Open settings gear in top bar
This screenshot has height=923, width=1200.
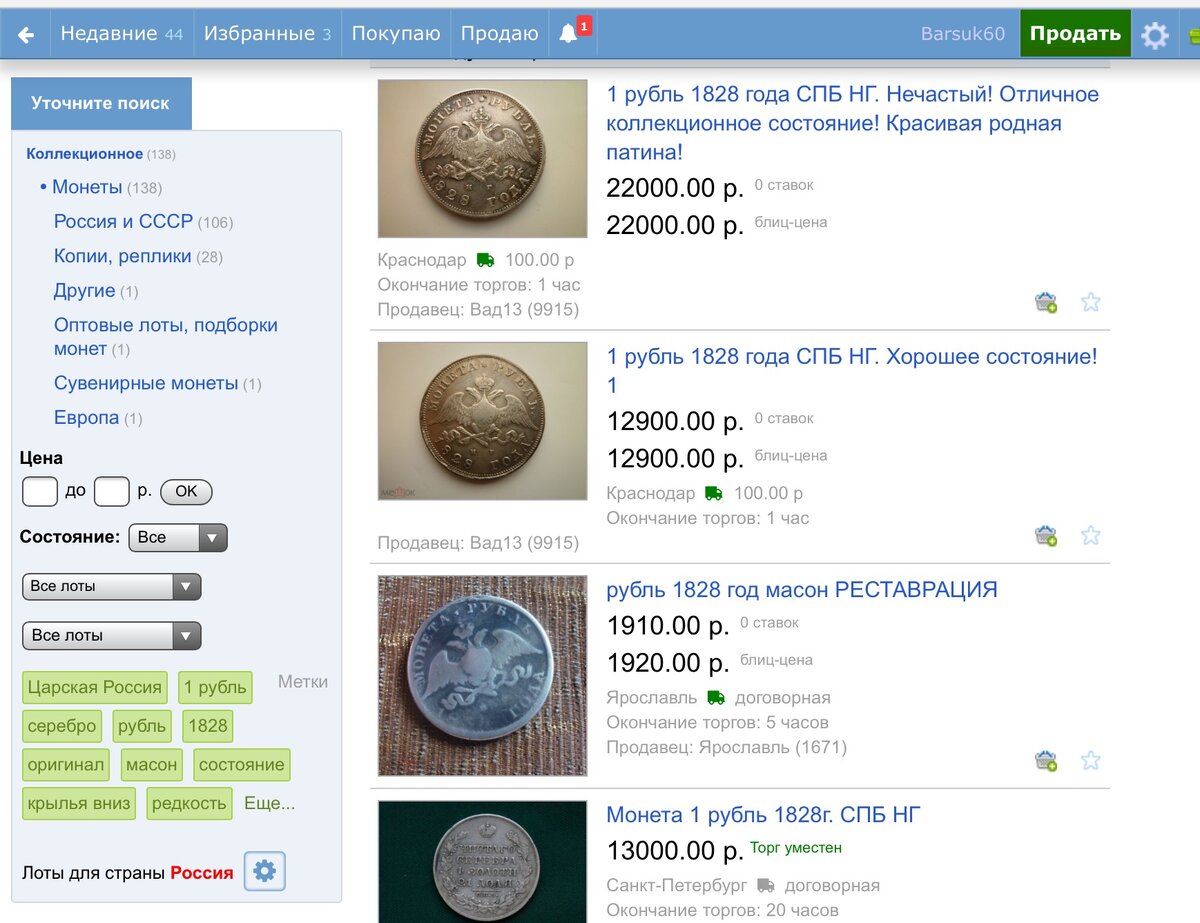coord(1155,36)
